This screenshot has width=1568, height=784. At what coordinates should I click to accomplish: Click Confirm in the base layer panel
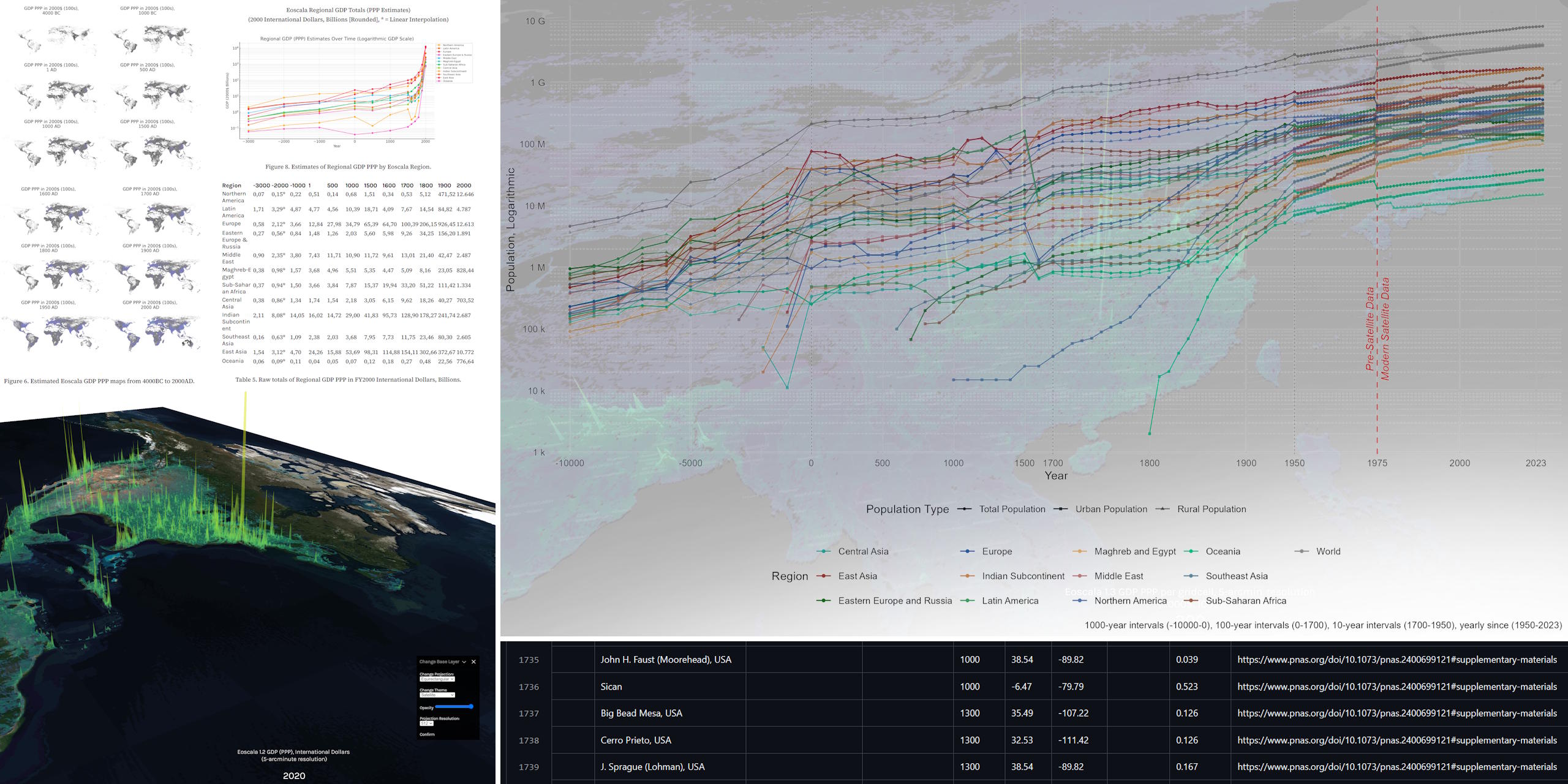point(427,734)
